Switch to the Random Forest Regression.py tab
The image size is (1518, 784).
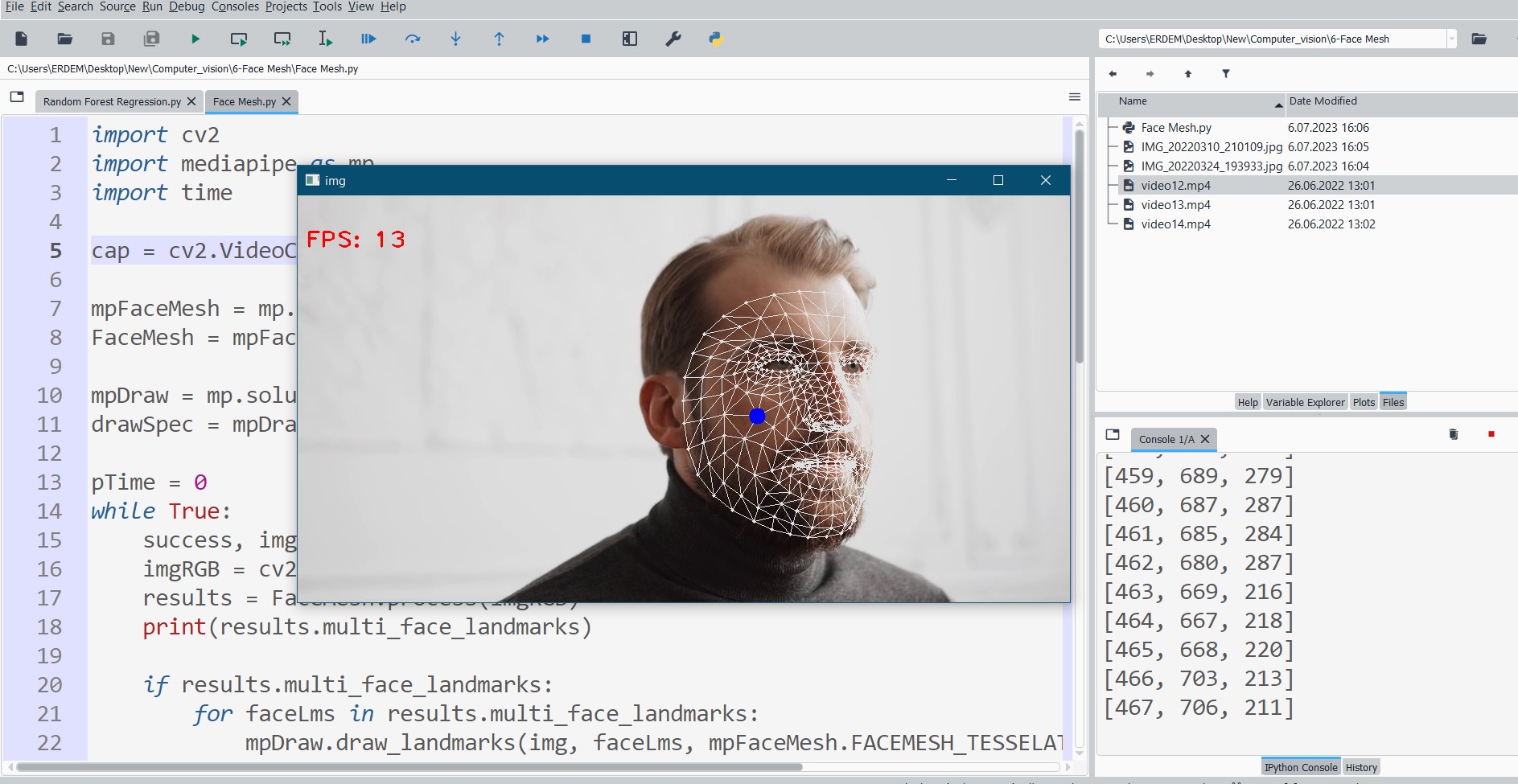113,101
